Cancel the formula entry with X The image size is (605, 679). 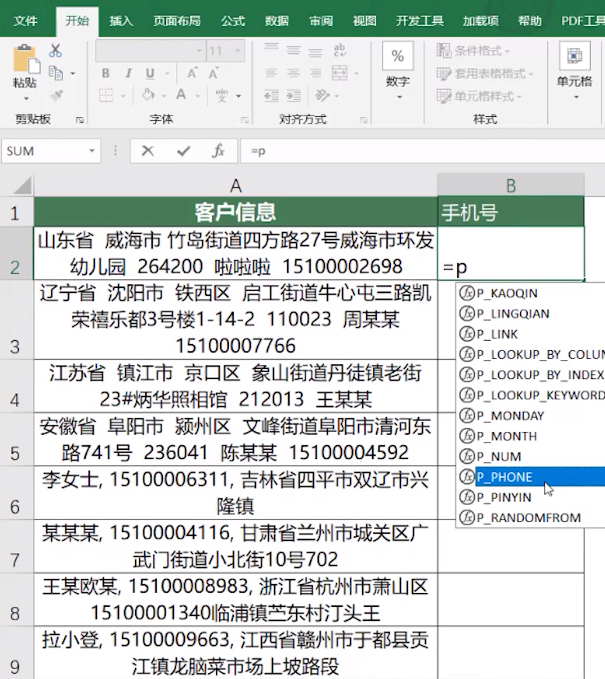(148, 151)
